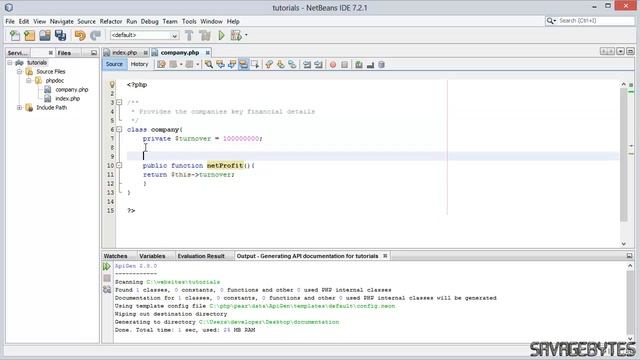The image size is (640, 360).
Task: Go to next bookmark icon
Action: tap(280, 64)
